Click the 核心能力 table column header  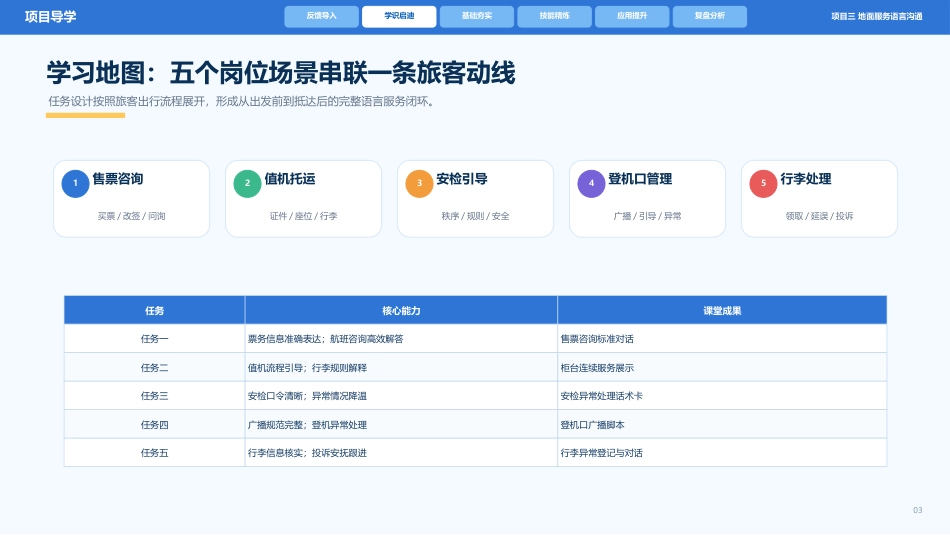[401, 310]
